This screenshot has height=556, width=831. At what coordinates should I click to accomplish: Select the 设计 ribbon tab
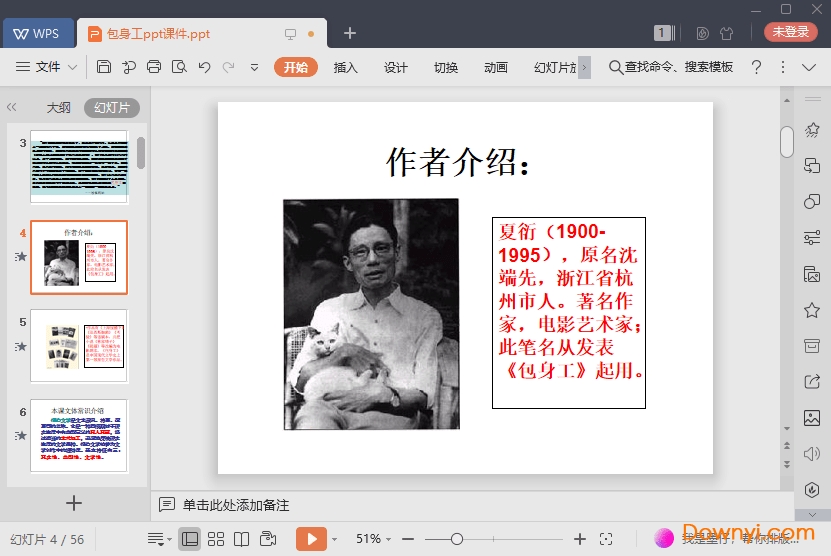pyautogui.click(x=395, y=67)
